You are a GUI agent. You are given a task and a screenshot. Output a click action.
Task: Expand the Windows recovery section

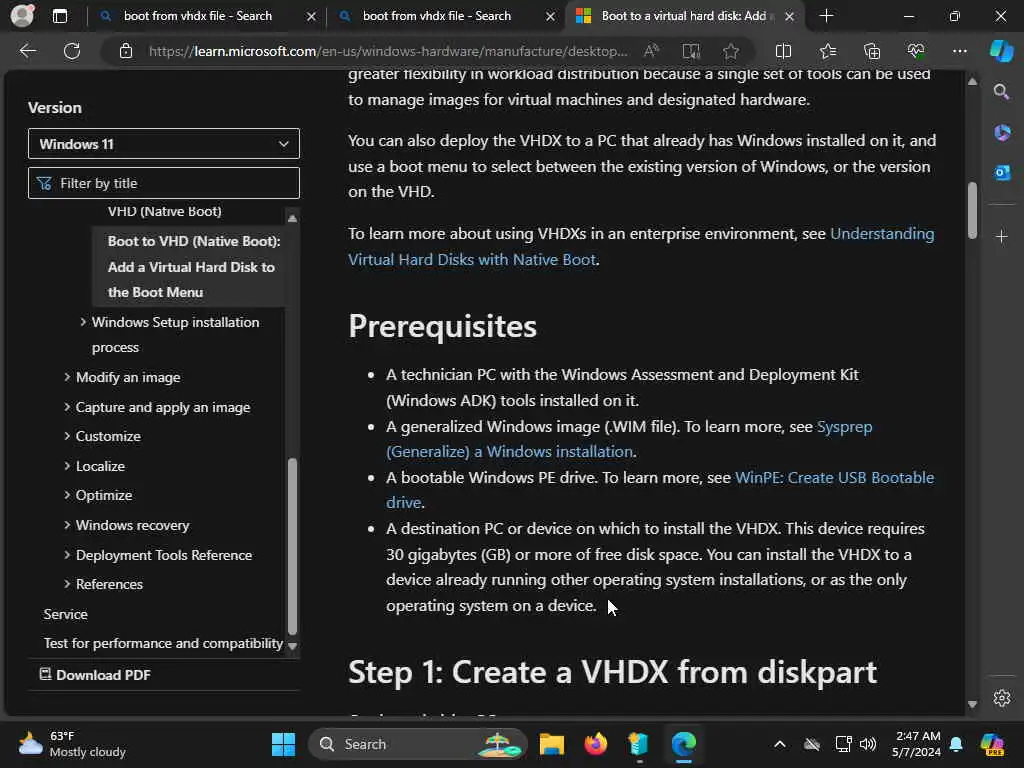67,525
